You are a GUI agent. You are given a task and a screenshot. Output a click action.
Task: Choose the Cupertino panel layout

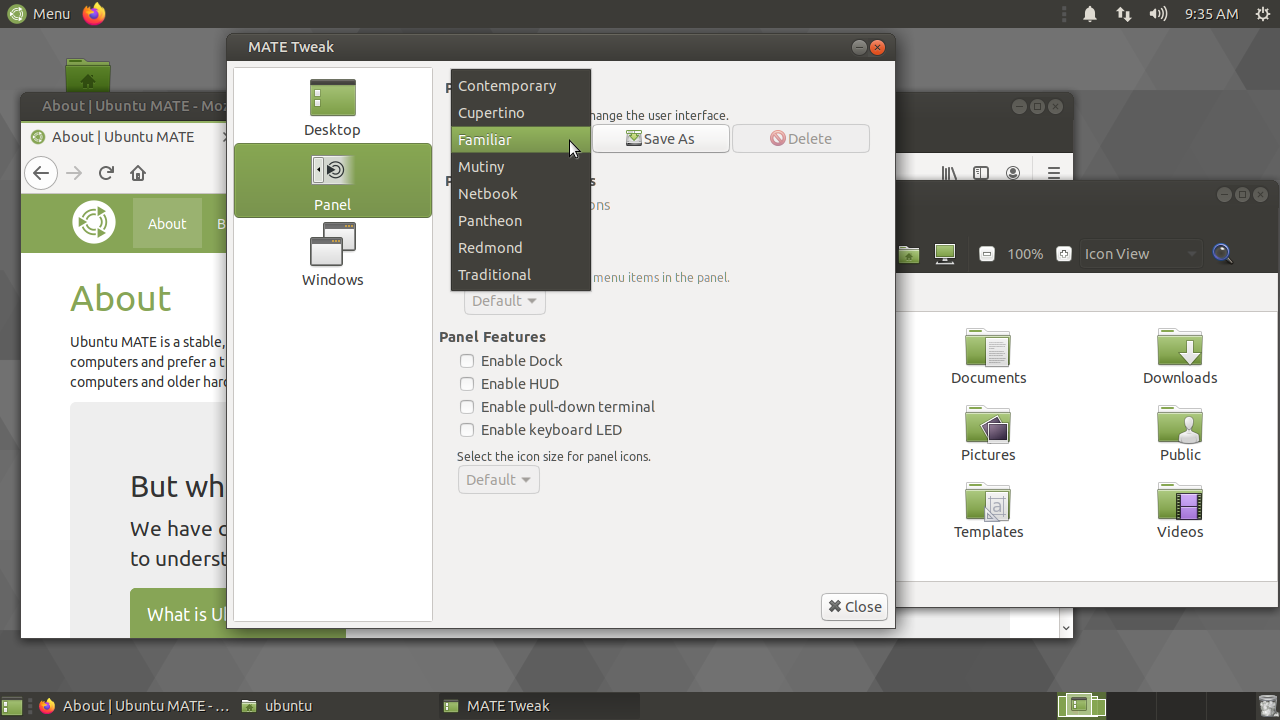pos(520,113)
